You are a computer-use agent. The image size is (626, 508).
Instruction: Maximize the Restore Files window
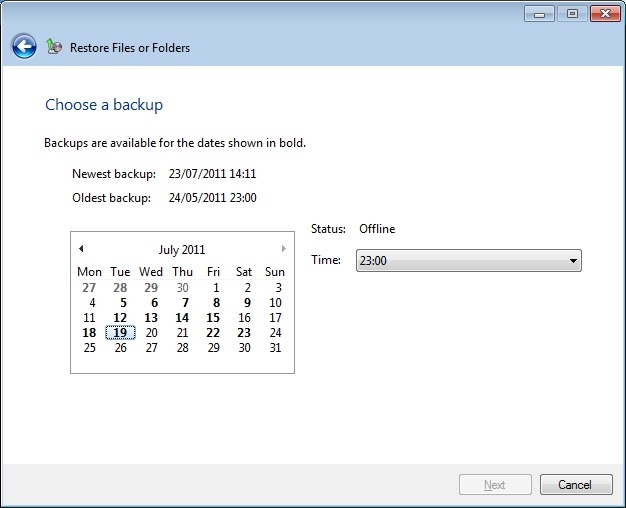click(573, 13)
